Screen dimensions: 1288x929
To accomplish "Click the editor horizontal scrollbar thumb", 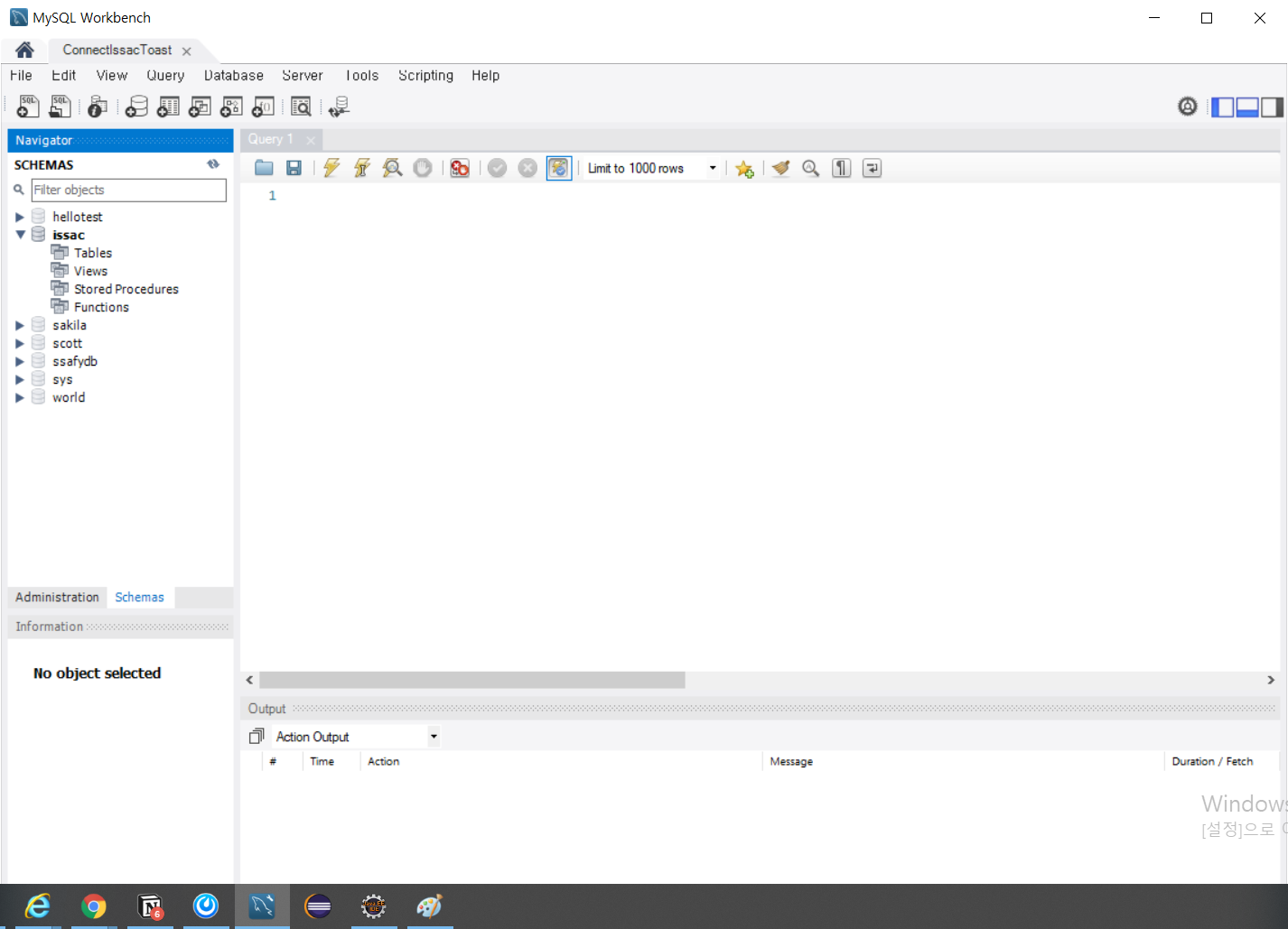I will (x=472, y=680).
